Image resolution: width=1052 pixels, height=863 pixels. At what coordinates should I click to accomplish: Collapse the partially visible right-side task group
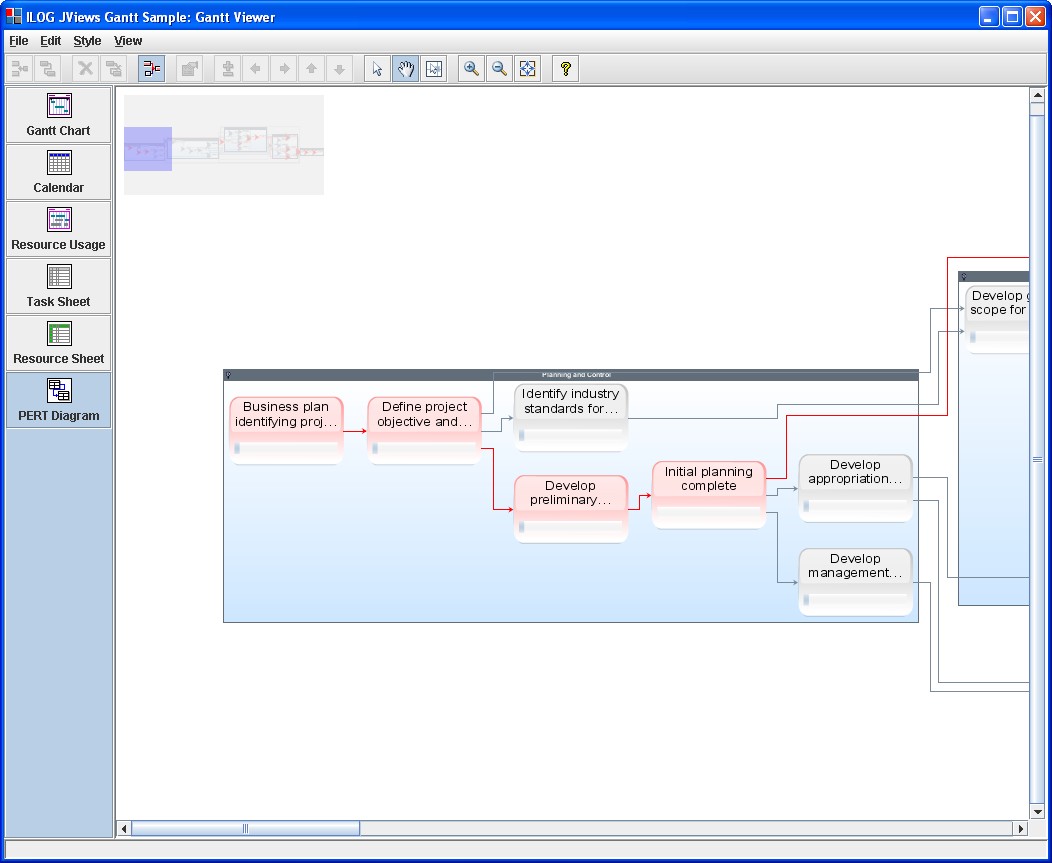pos(964,277)
